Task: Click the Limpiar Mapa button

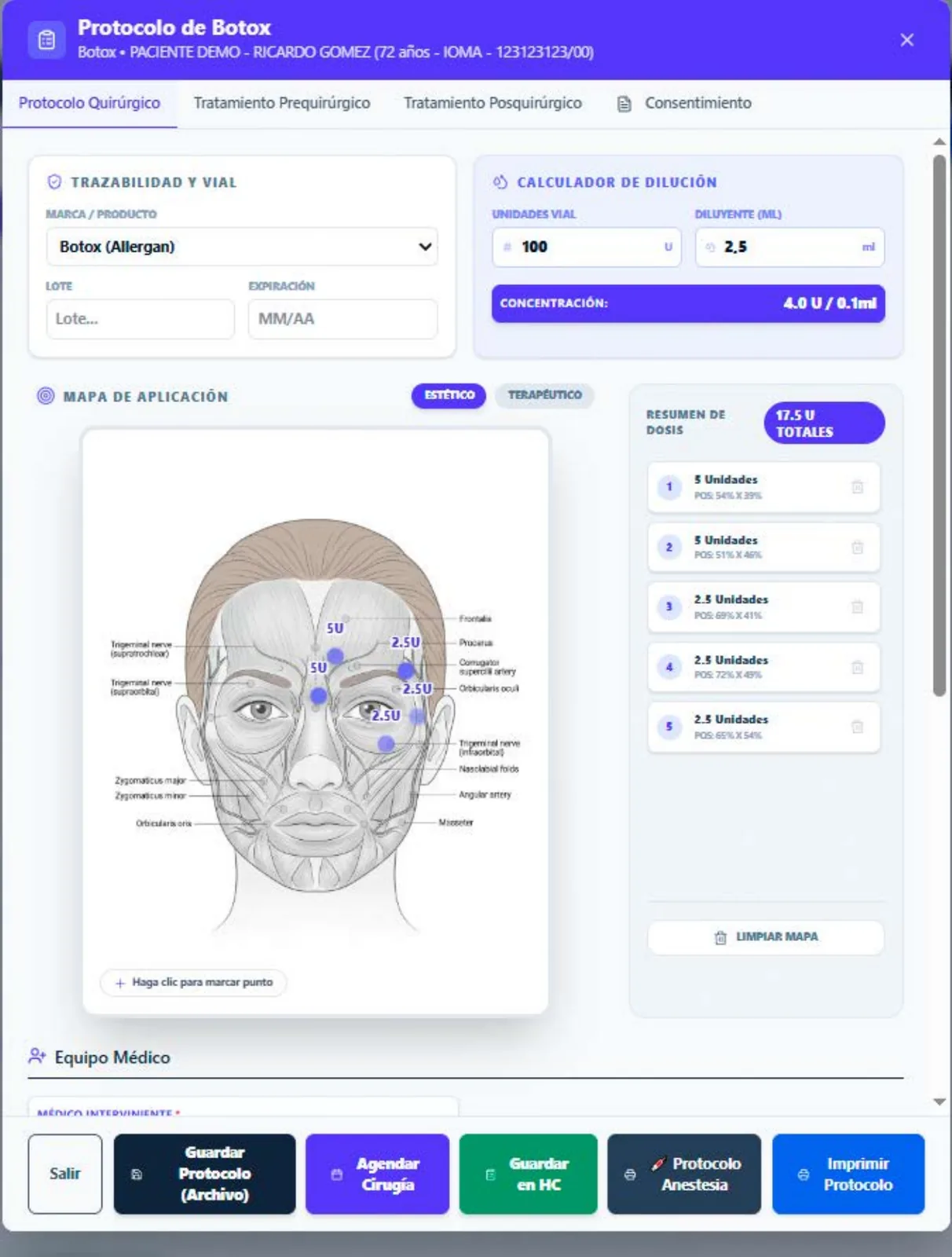Action: pos(766,937)
